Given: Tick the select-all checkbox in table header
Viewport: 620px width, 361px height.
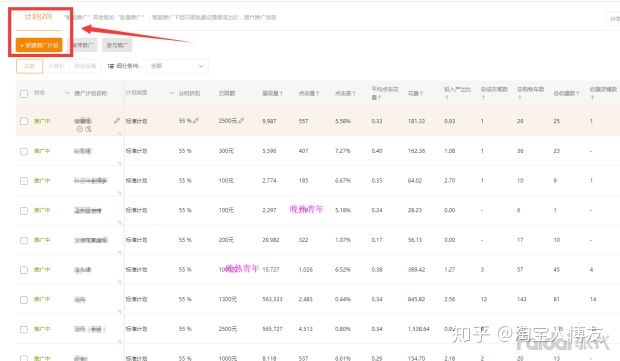Looking at the screenshot, I should pyautogui.click(x=24, y=94).
